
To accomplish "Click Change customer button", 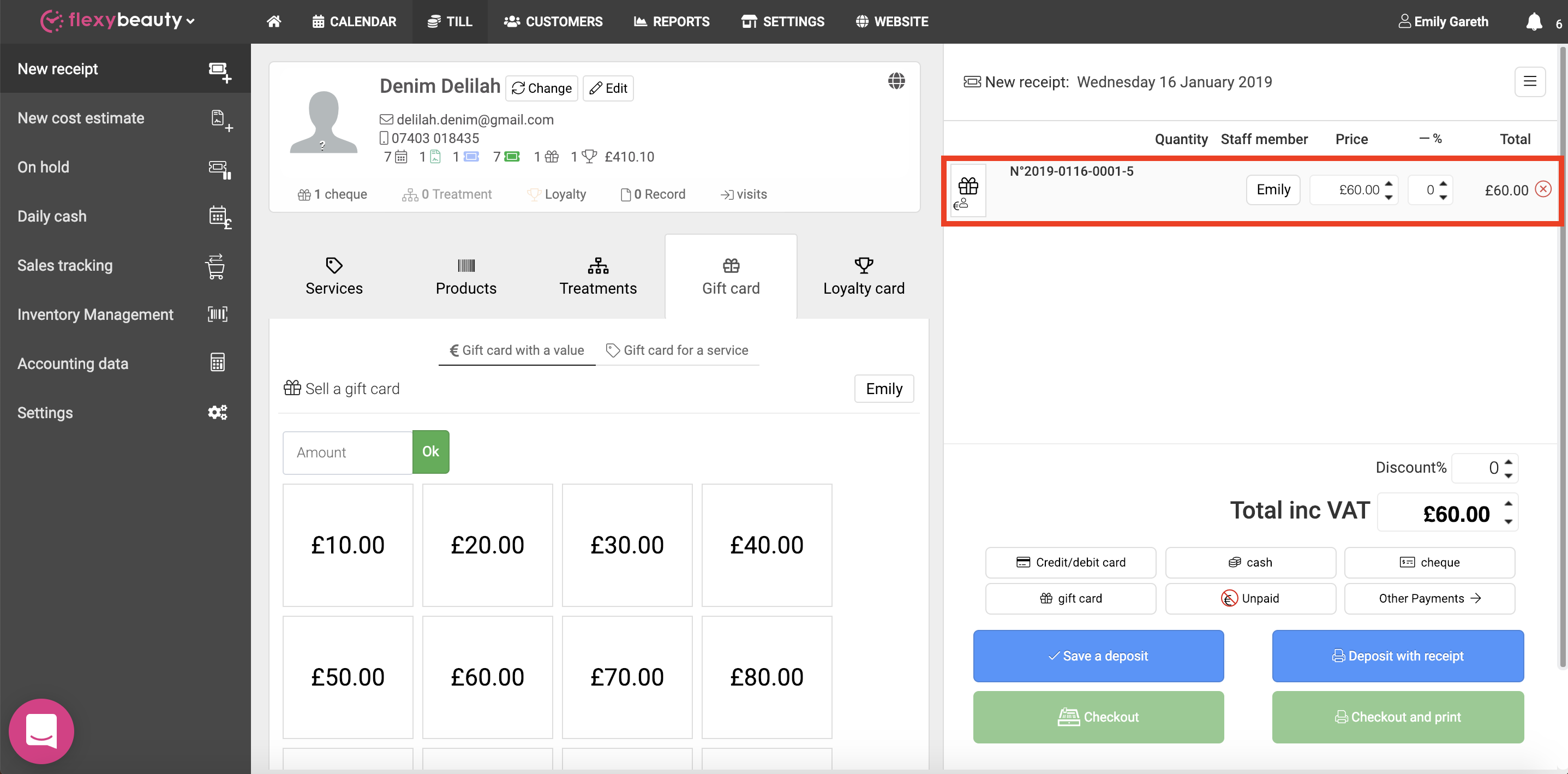I will (542, 88).
